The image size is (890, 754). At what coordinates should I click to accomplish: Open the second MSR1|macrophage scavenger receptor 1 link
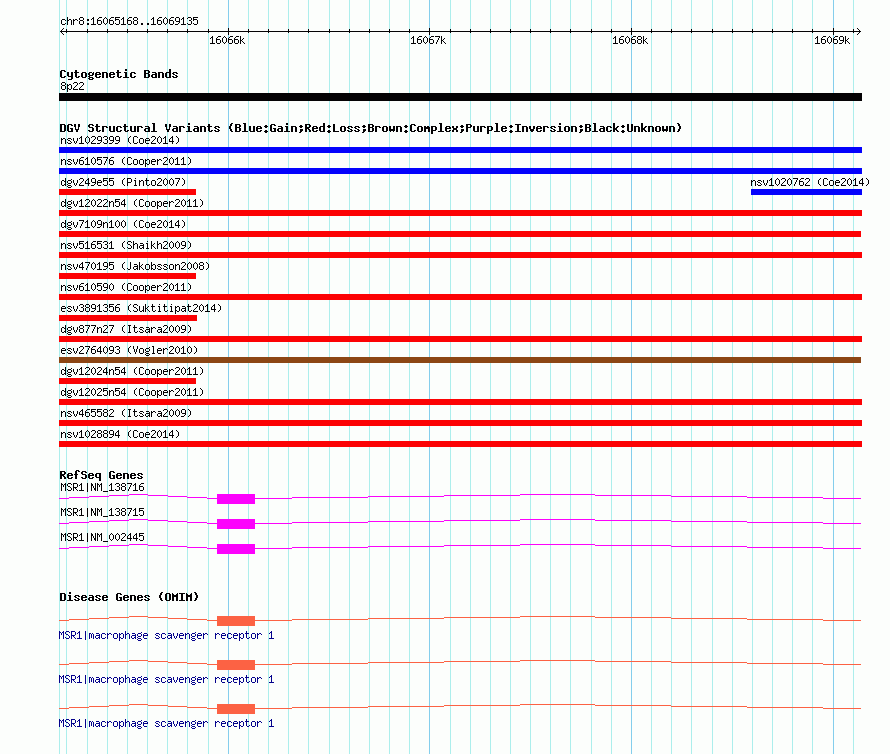tap(166, 680)
